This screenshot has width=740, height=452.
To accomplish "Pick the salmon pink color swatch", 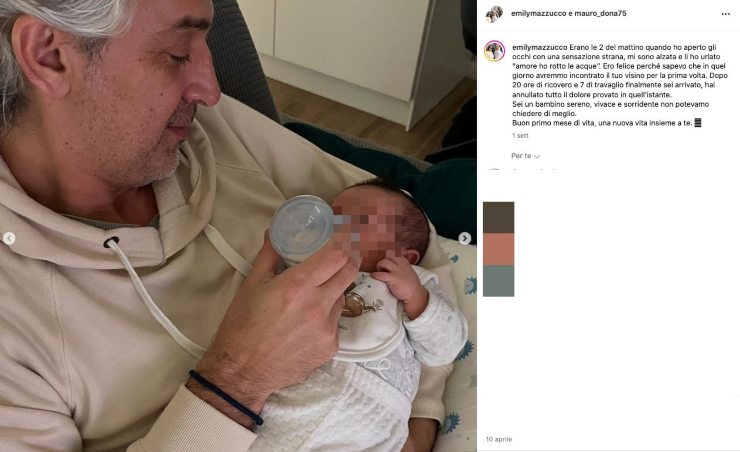I will pyautogui.click(x=498, y=249).
